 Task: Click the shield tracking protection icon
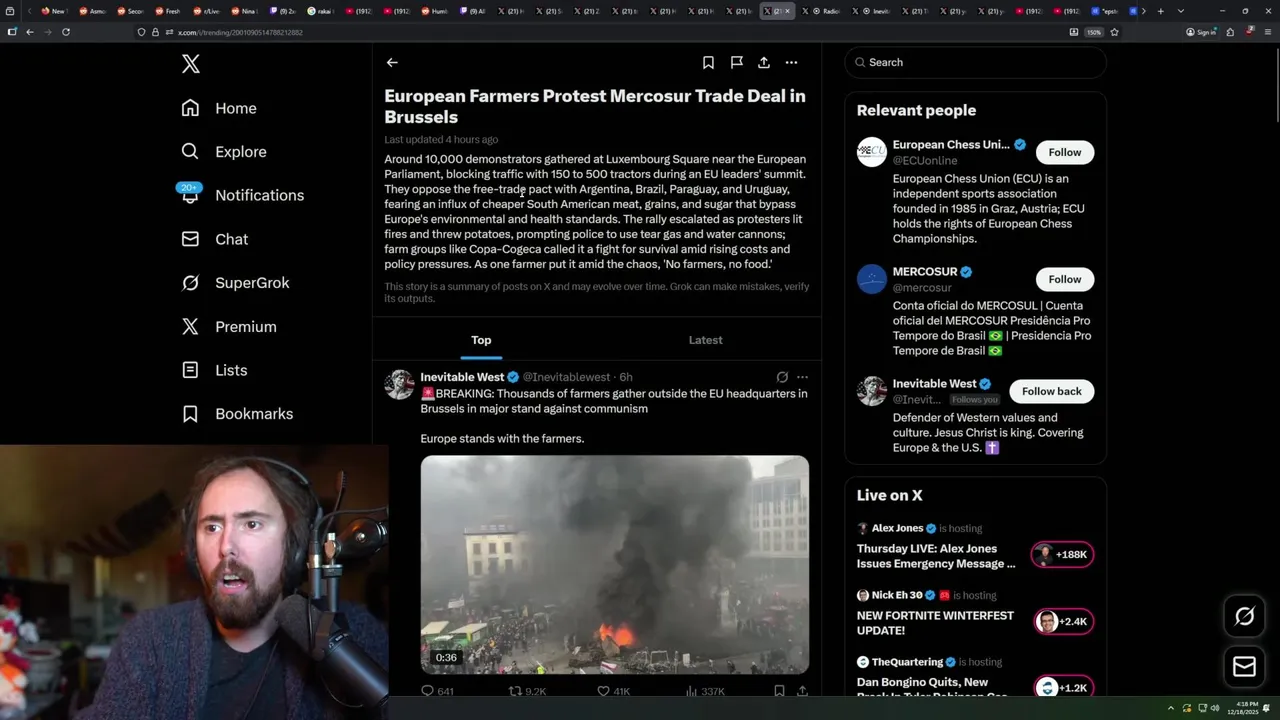[x=141, y=32]
